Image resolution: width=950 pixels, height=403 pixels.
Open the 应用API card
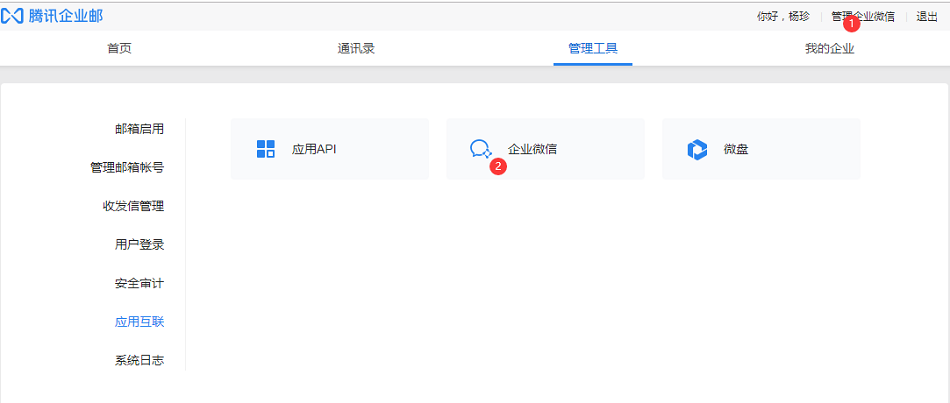click(330, 149)
